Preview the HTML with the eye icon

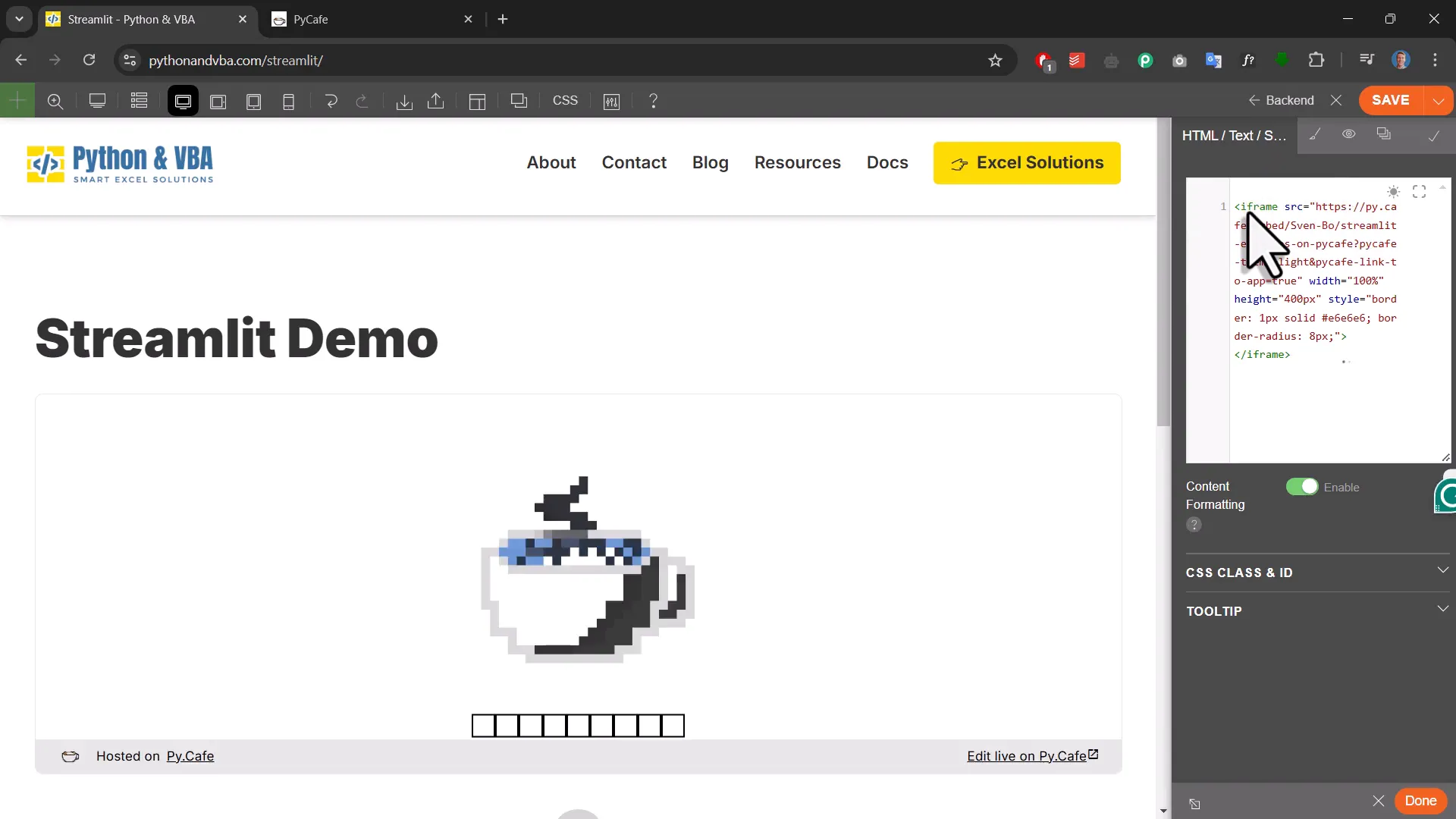click(1349, 134)
